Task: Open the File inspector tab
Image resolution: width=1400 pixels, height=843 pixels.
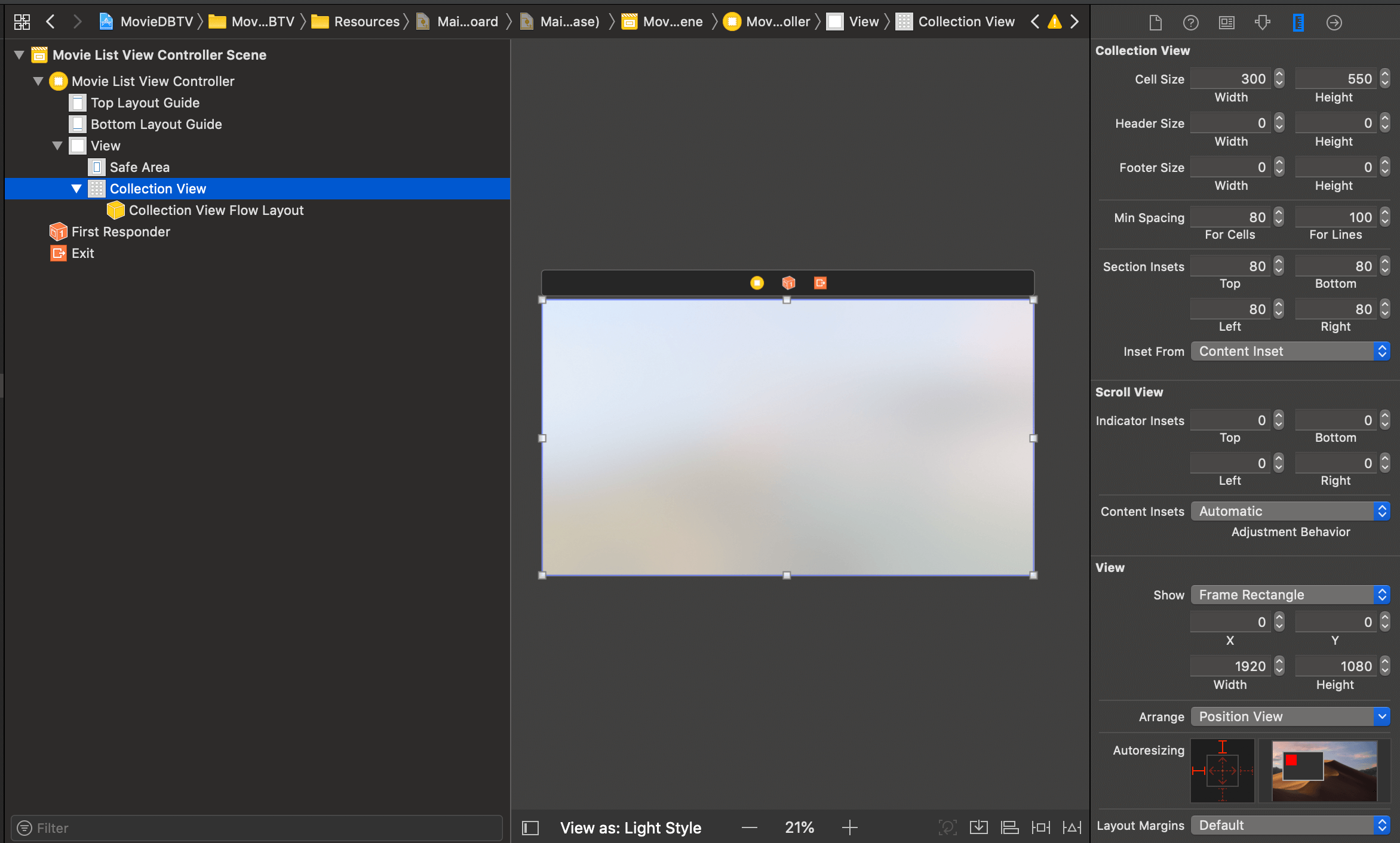Action: (1155, 23)
